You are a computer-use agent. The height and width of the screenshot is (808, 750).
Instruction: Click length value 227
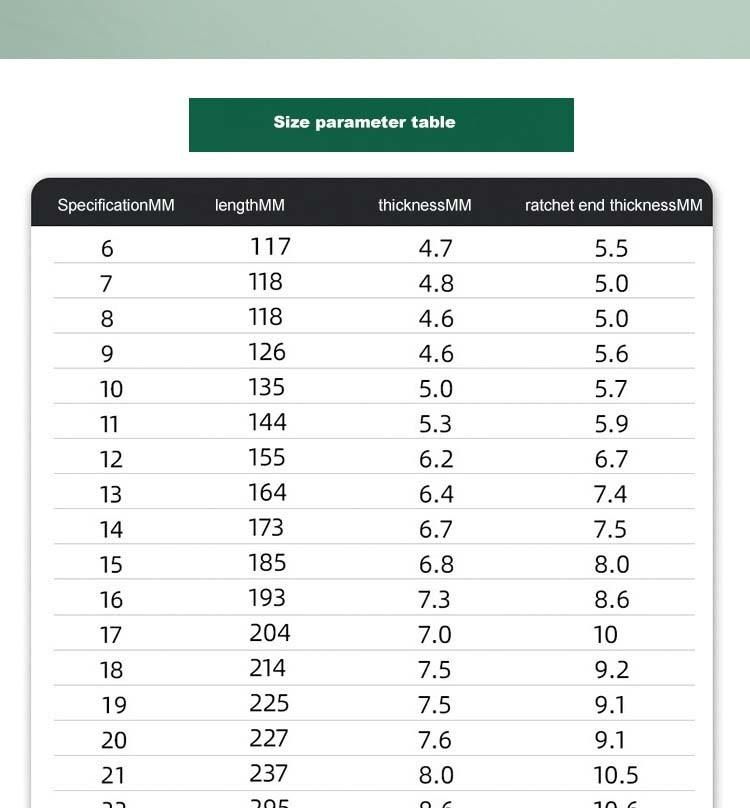[269, 738]
